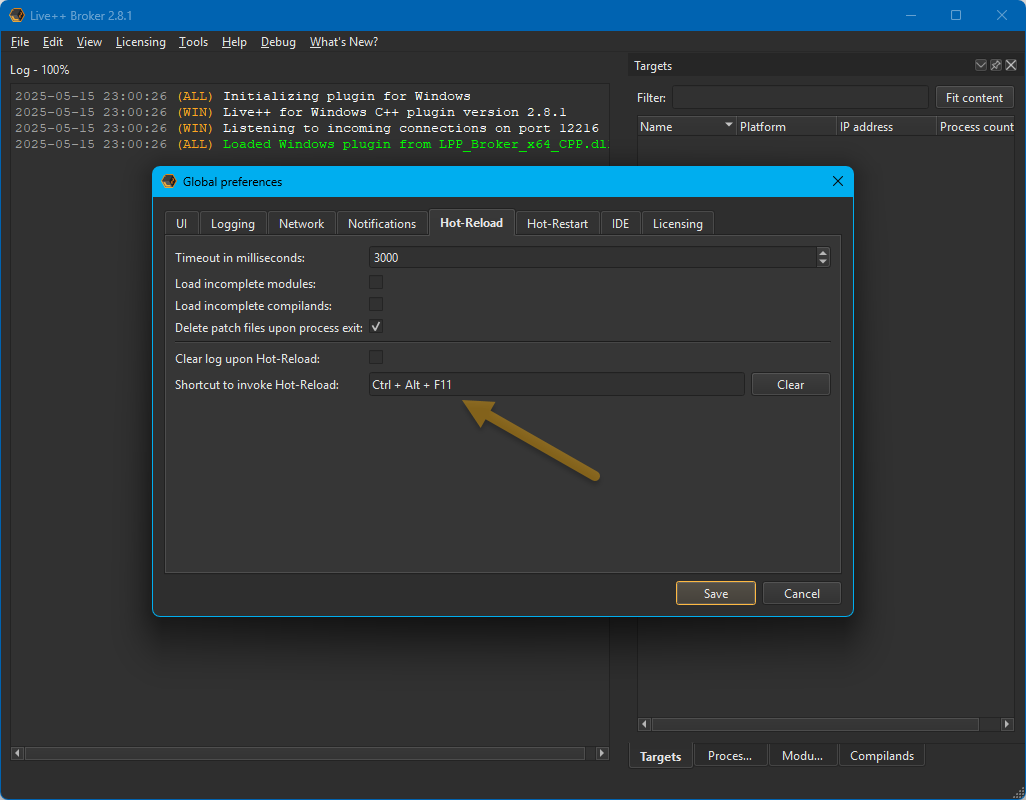Open the View menu
1026x800 pixels.
[89, 42]
